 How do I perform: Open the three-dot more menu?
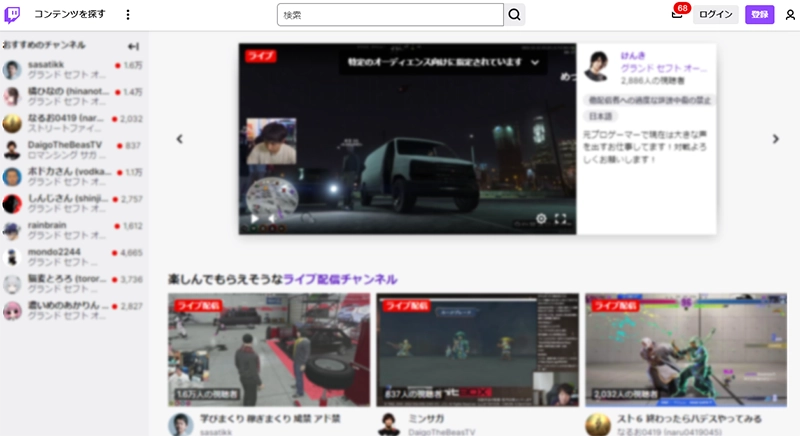point(128,15)
